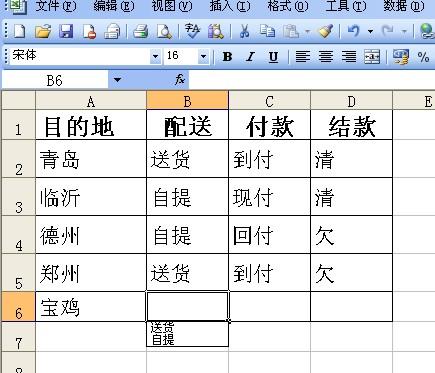435x373 pixels.
Task: Open the font size dropdown arrow
Action: click(203, 56)
